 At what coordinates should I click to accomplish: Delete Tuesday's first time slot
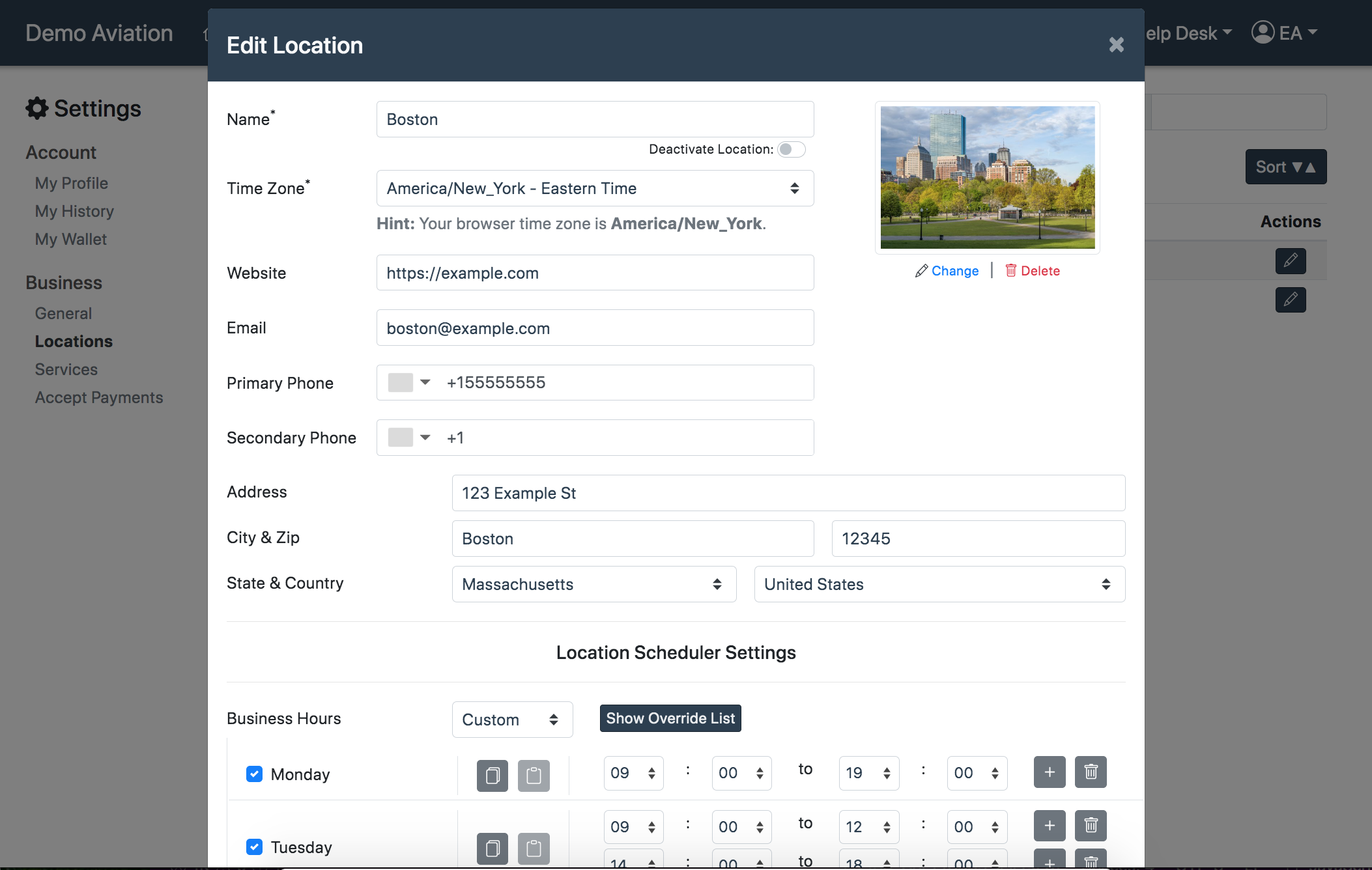(x=1091, y=826)
